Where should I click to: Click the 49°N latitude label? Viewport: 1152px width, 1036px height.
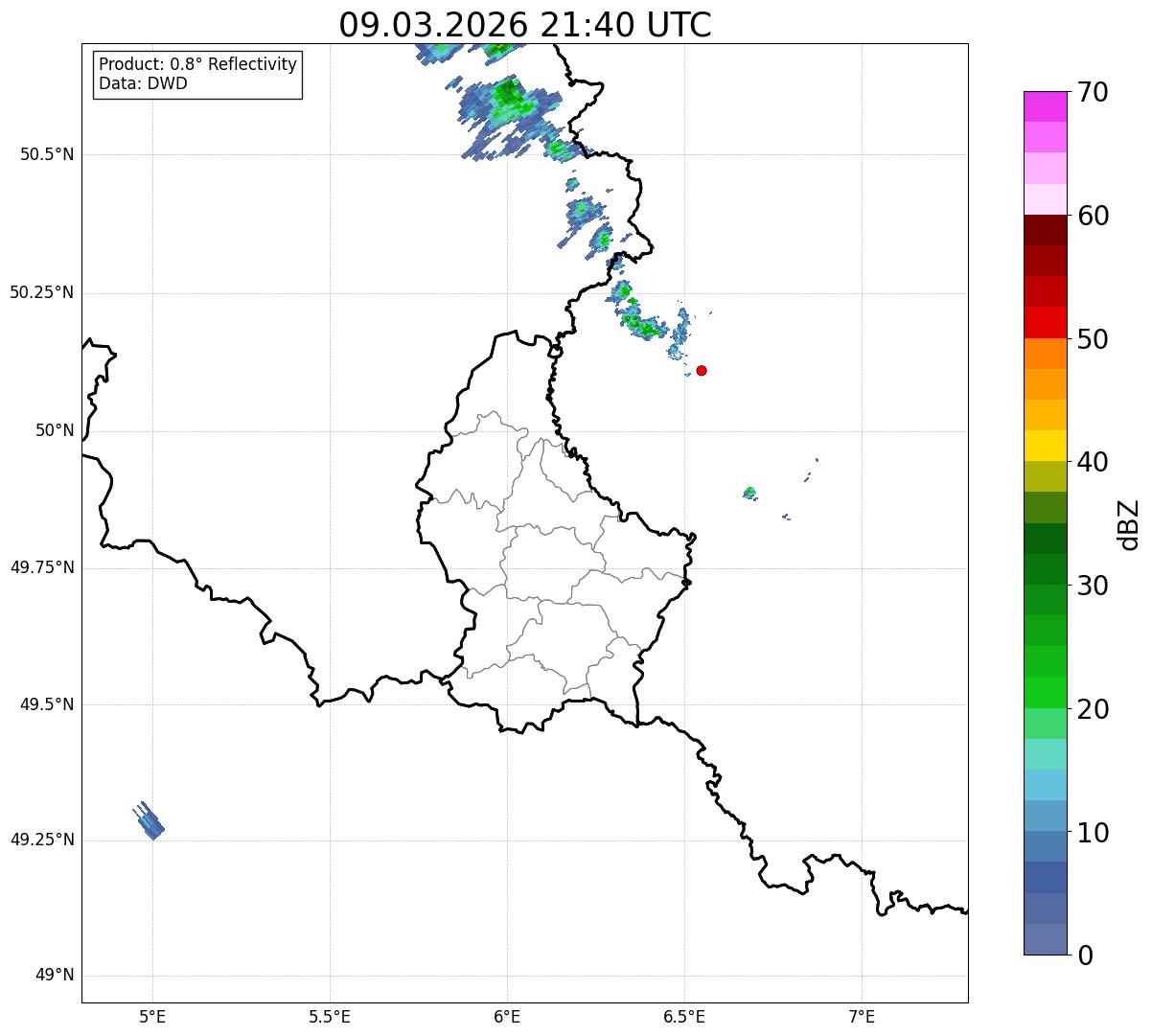[55, 976]
